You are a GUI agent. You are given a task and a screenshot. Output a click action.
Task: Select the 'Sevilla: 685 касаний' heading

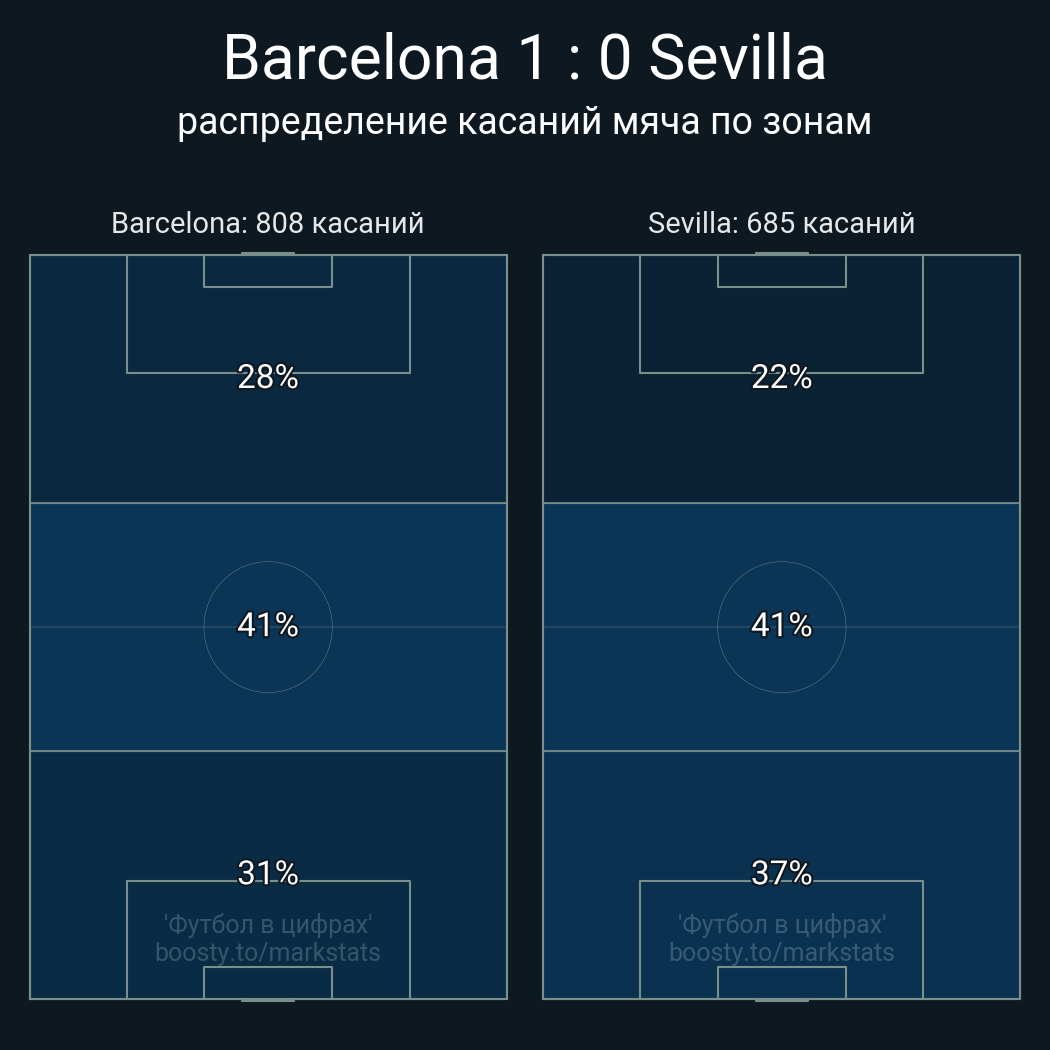click(781, 223)
